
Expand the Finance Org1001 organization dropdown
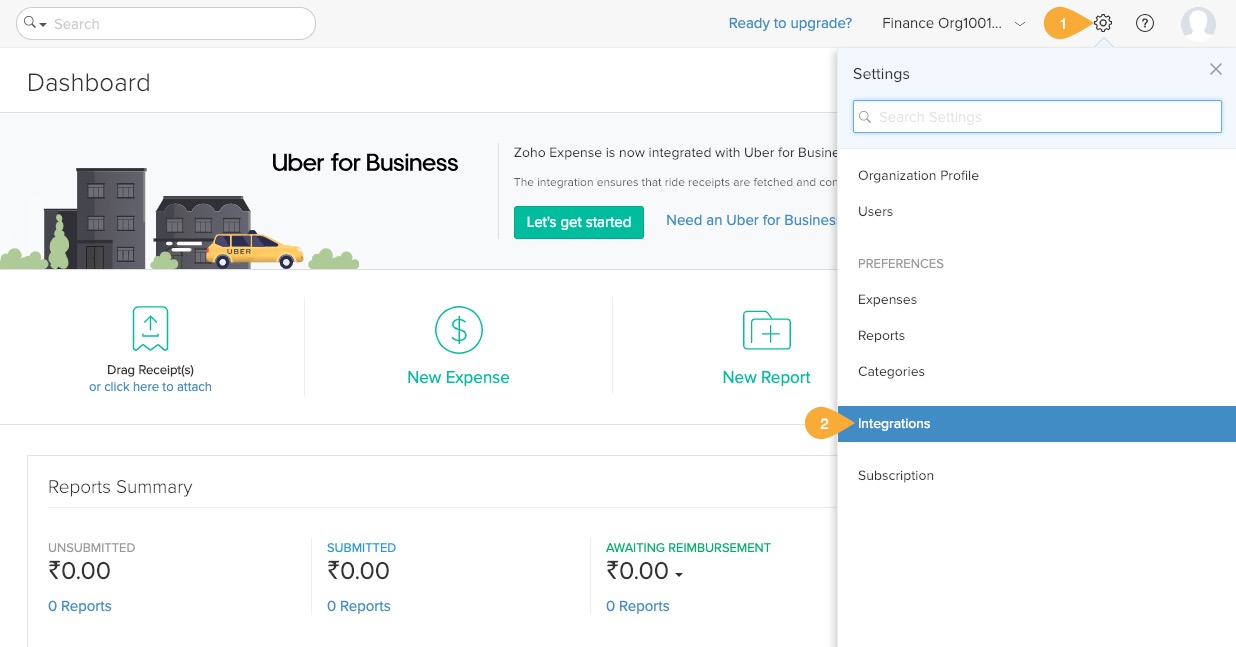(x=1019, y=23)
